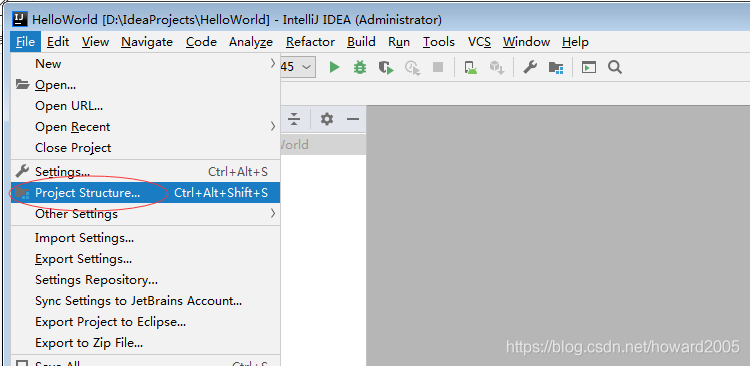Image resolution: width=750 pixels, height=366 pixels.
Task: Open the Tools menu
Action: point(439,42)
